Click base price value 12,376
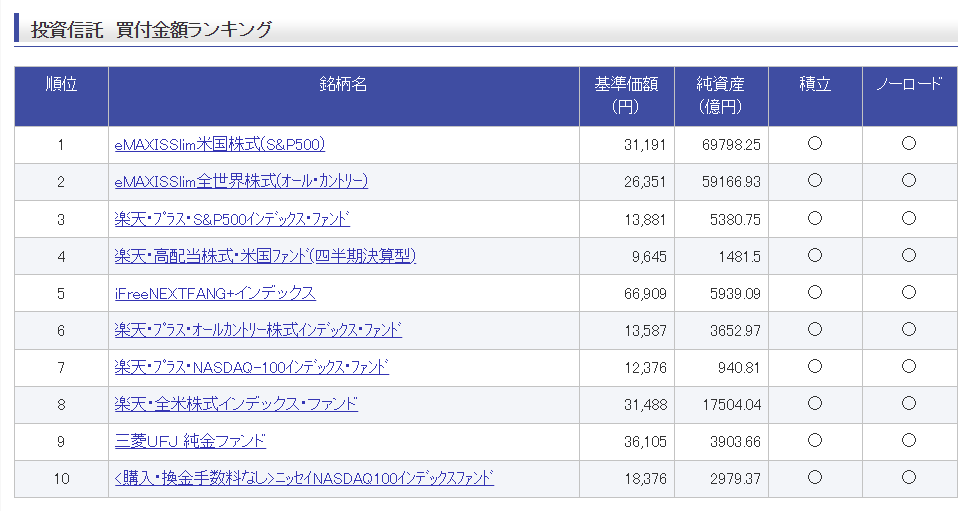This screenshot has width=966, height=511. [645, 368]
